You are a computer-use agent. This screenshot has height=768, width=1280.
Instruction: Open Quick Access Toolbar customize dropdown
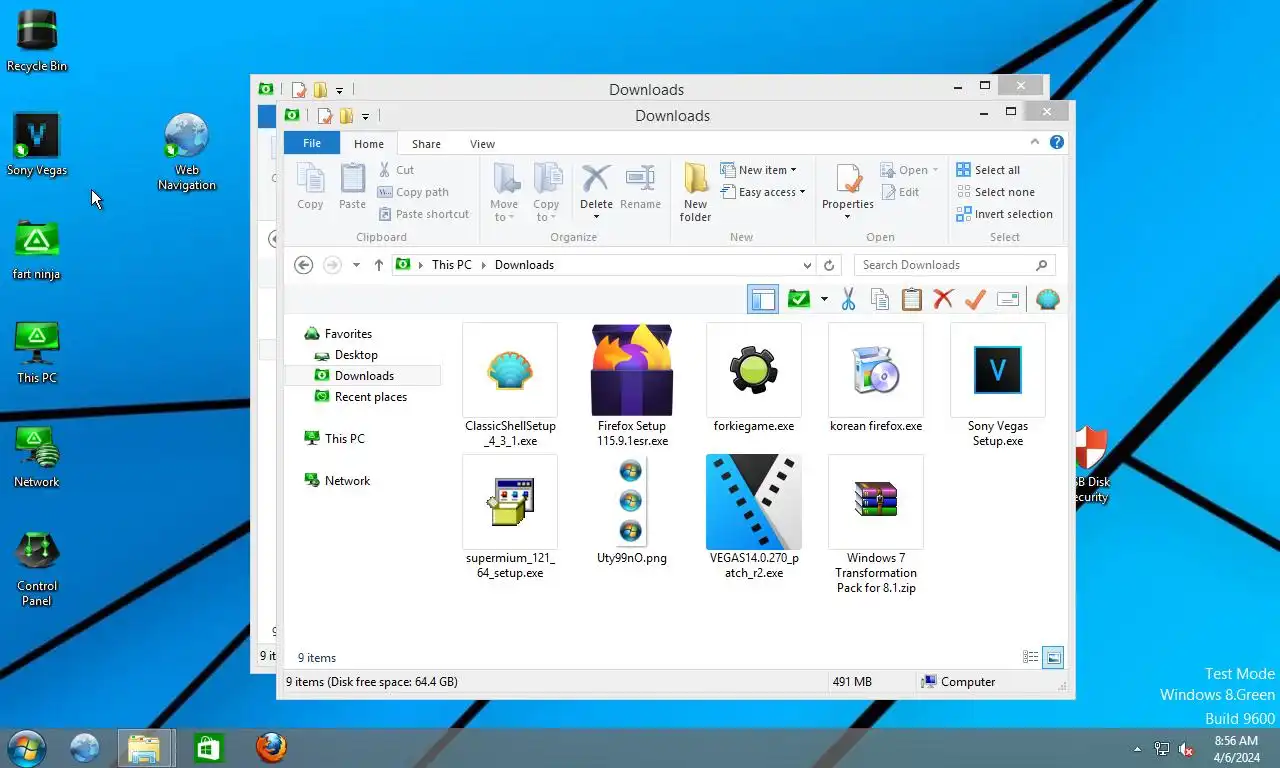tap(365, 117)
